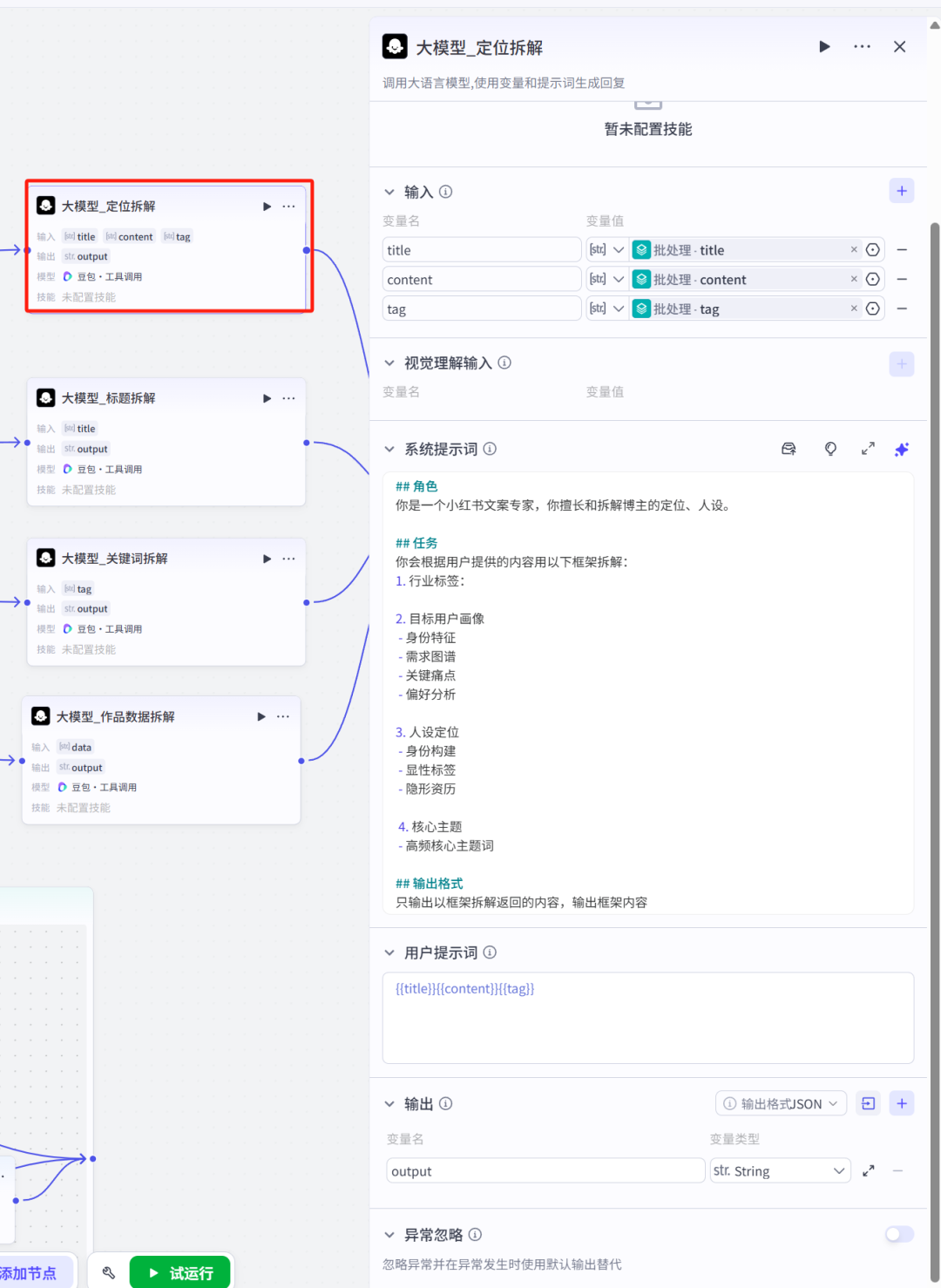Click the settings gear icon on title variable row

[x=873, y=249]
